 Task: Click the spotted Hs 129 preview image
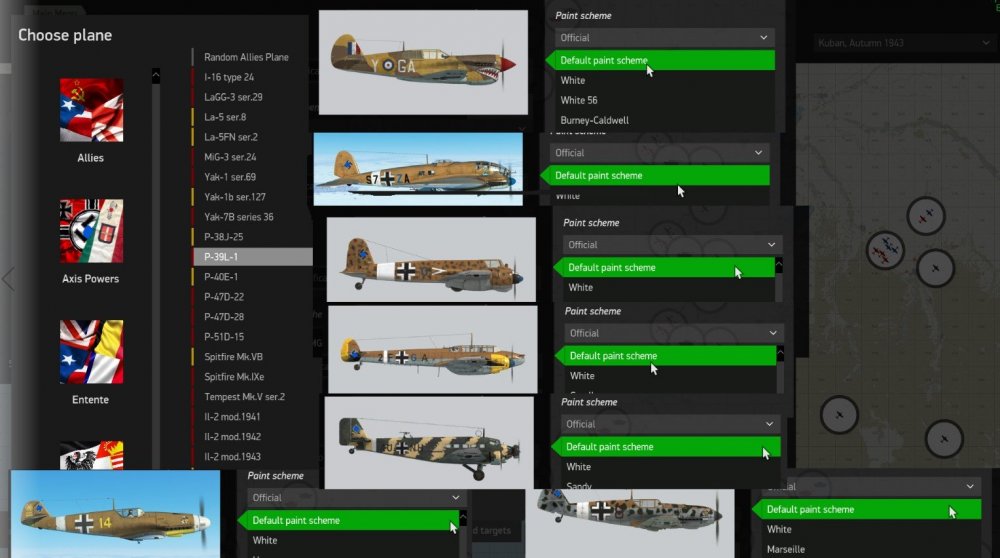coord(431,260)
